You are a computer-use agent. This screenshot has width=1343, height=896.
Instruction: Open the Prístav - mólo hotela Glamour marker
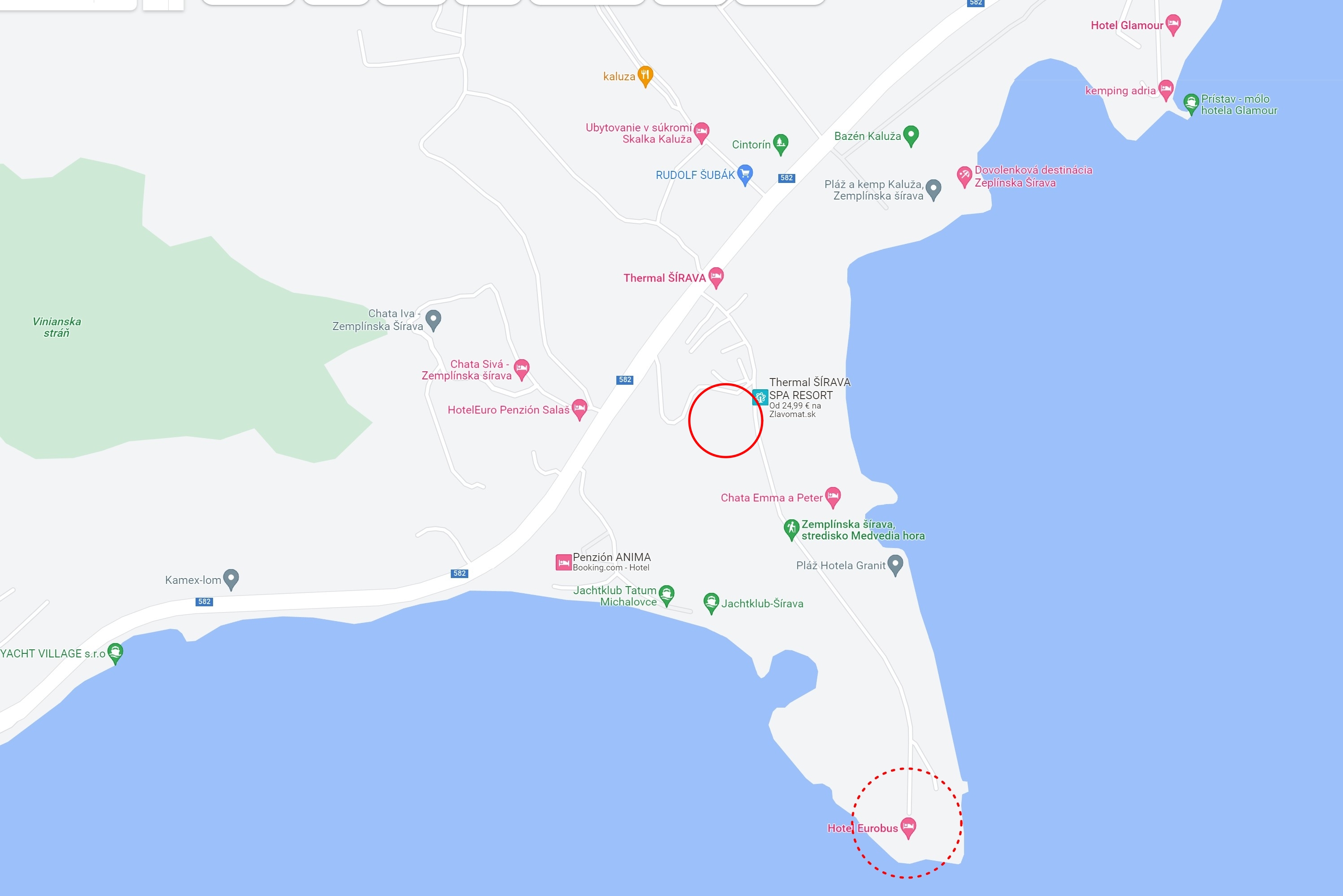pos(1191,104)
